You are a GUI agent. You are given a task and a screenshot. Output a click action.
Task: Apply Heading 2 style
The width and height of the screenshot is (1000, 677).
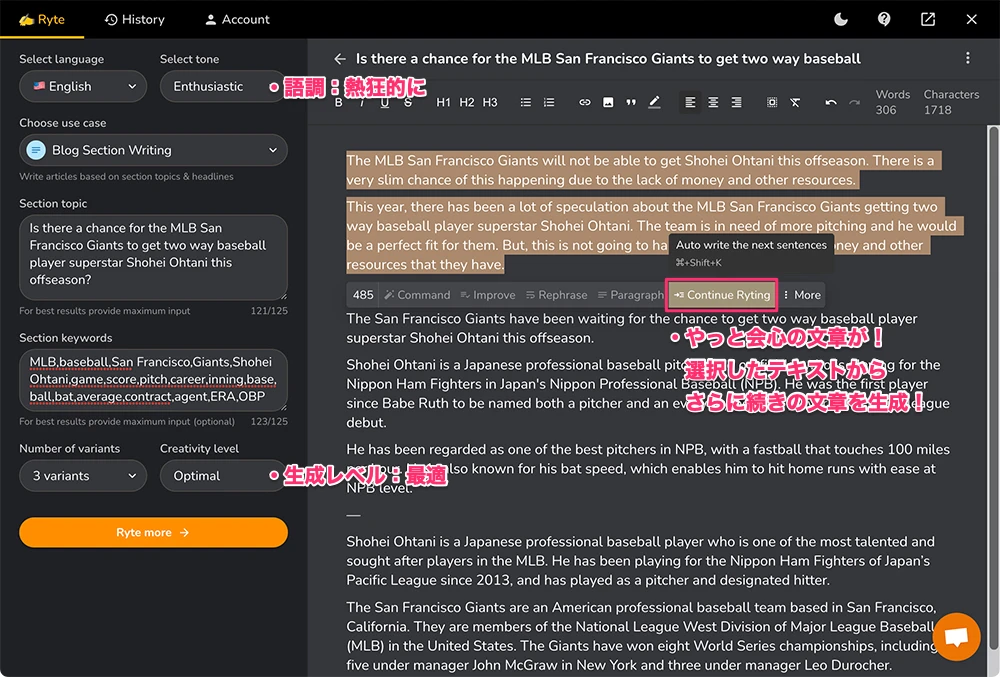467,103
